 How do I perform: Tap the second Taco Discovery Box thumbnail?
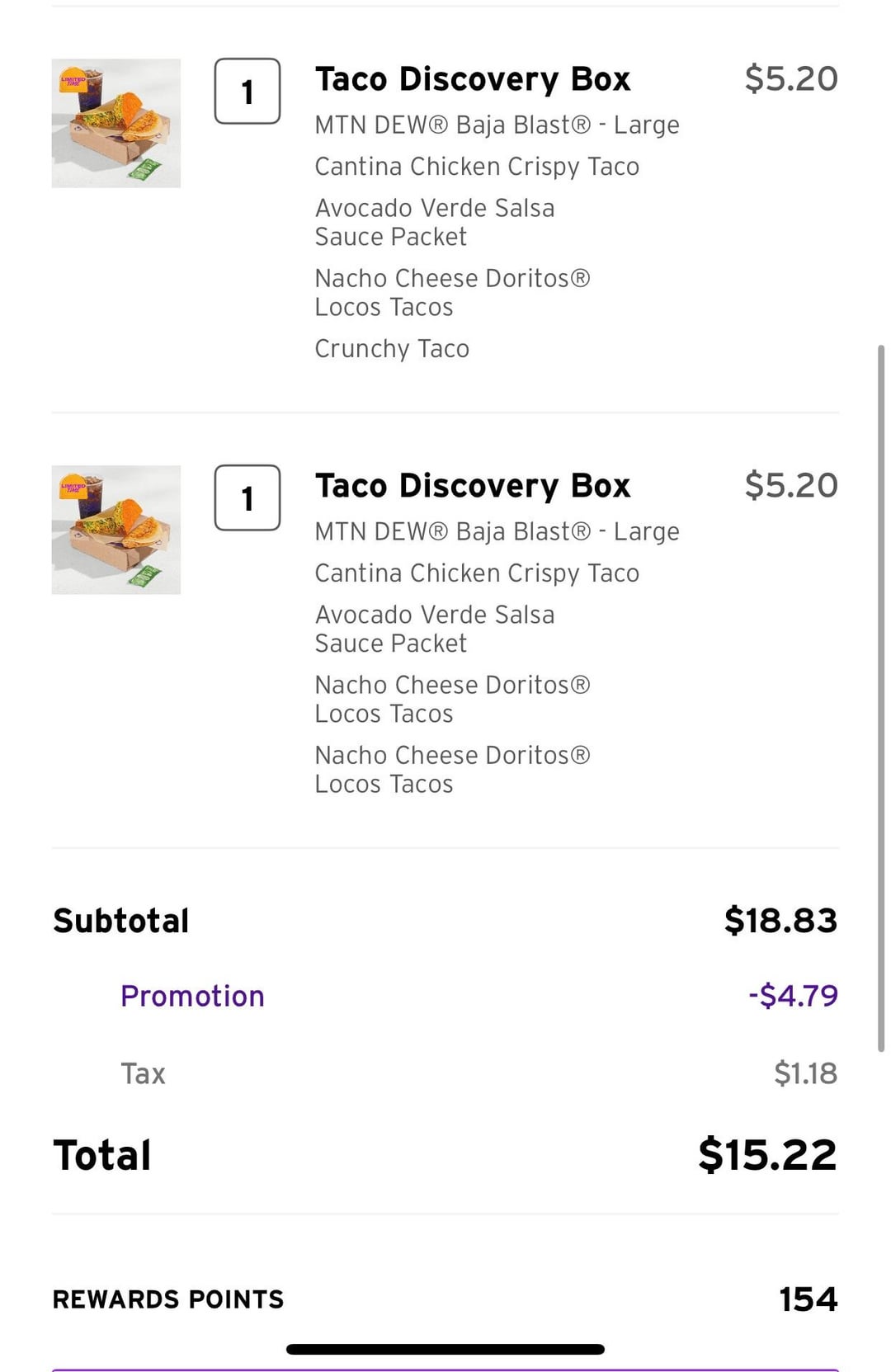(116, 530)
